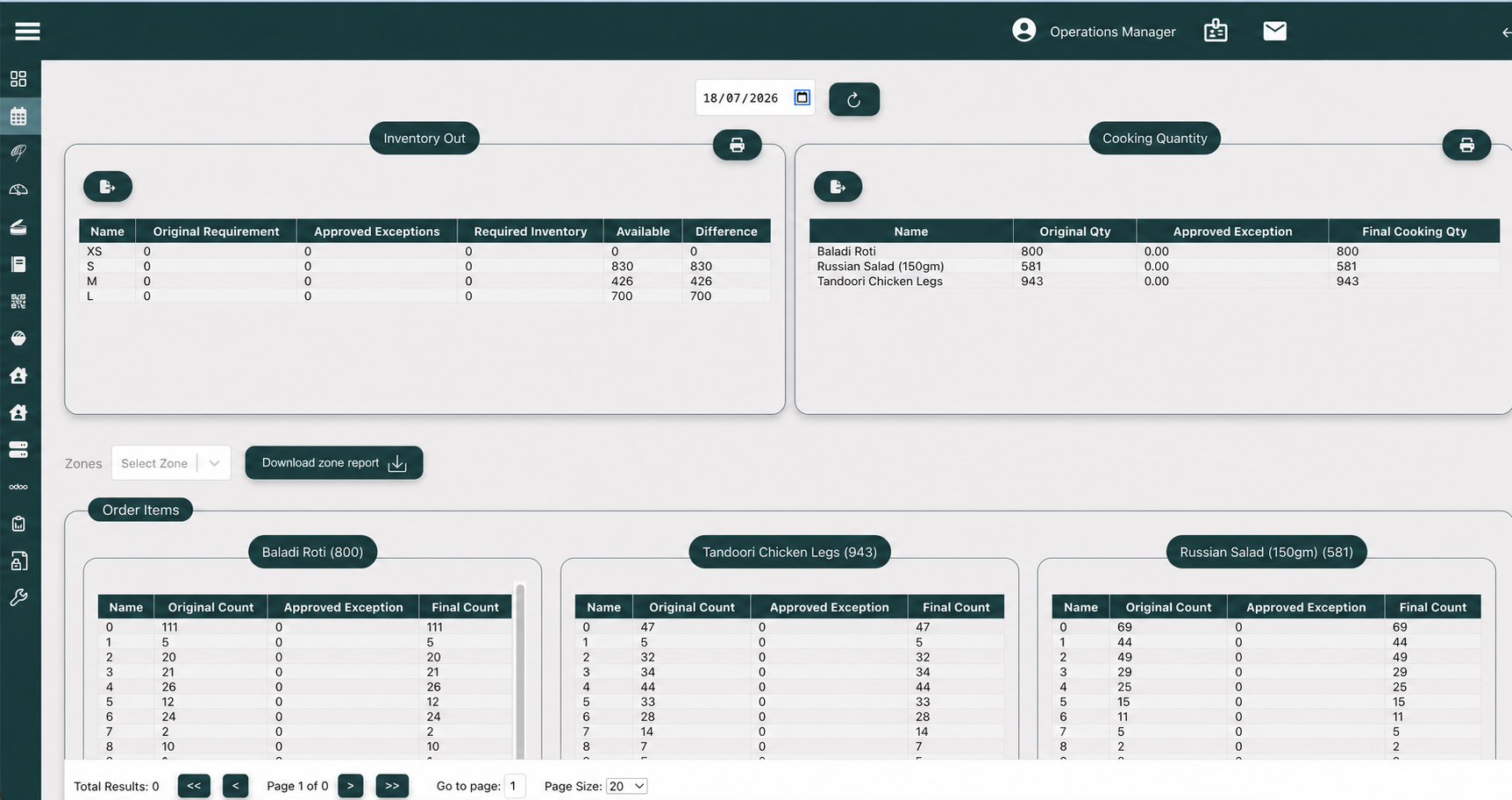The image size is (1512, 800).
Task: Open the locked file icon in sidebar
Action: pos(18,561)
